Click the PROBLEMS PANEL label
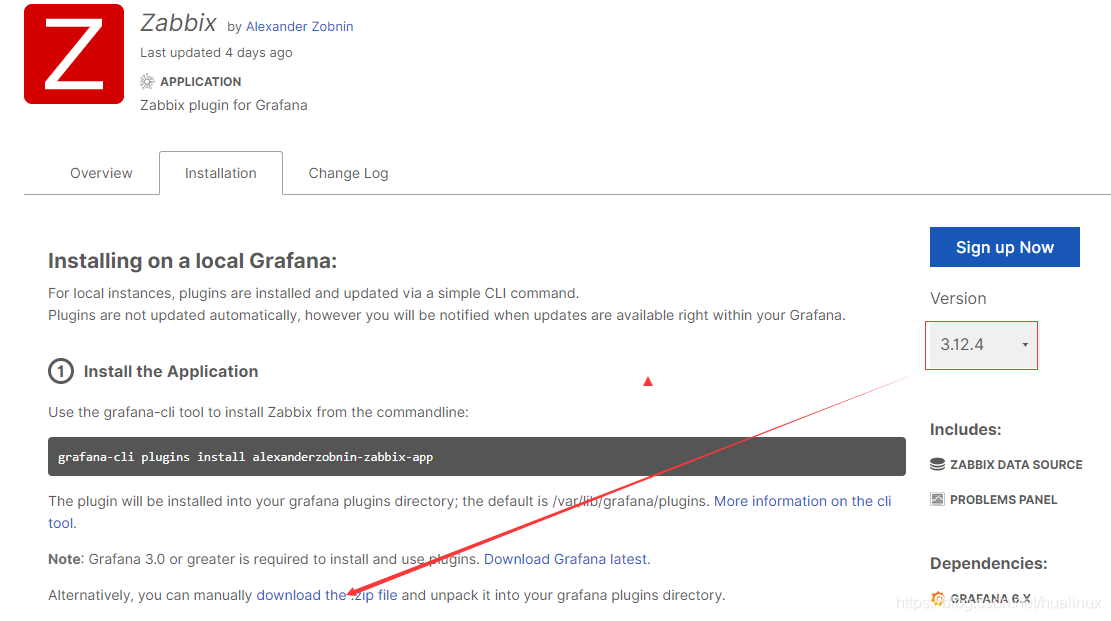The height and width of the screenshot is (621, 1111). coord(1003,500)
